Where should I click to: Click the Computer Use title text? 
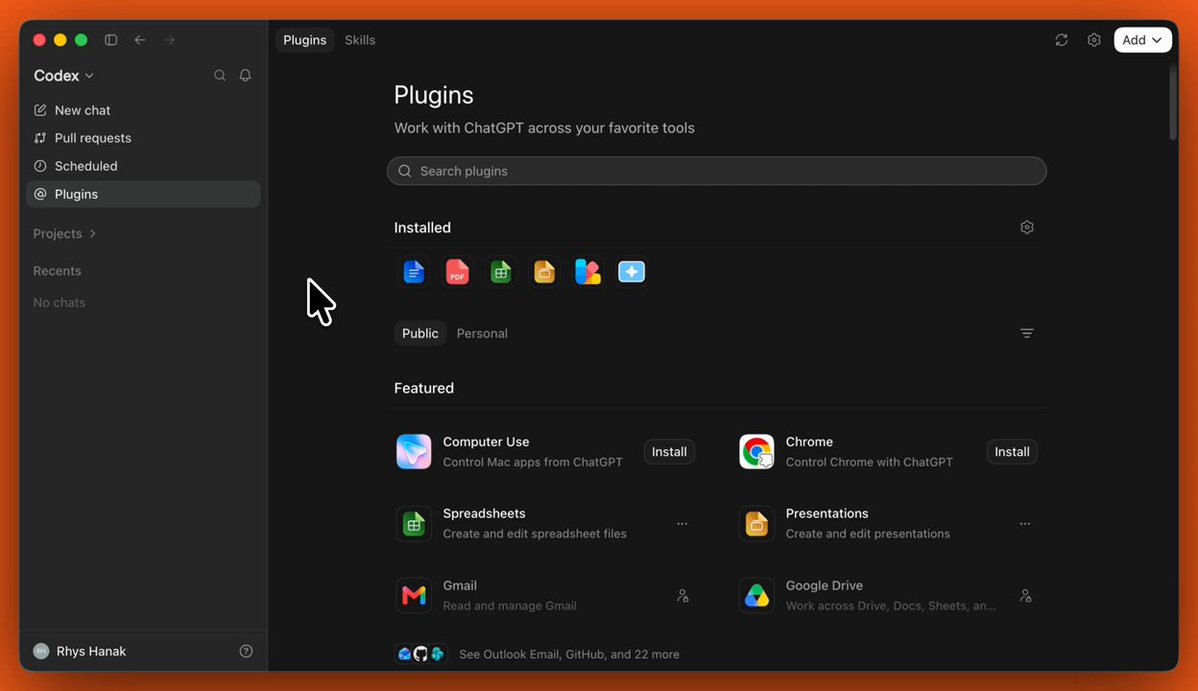486,442
